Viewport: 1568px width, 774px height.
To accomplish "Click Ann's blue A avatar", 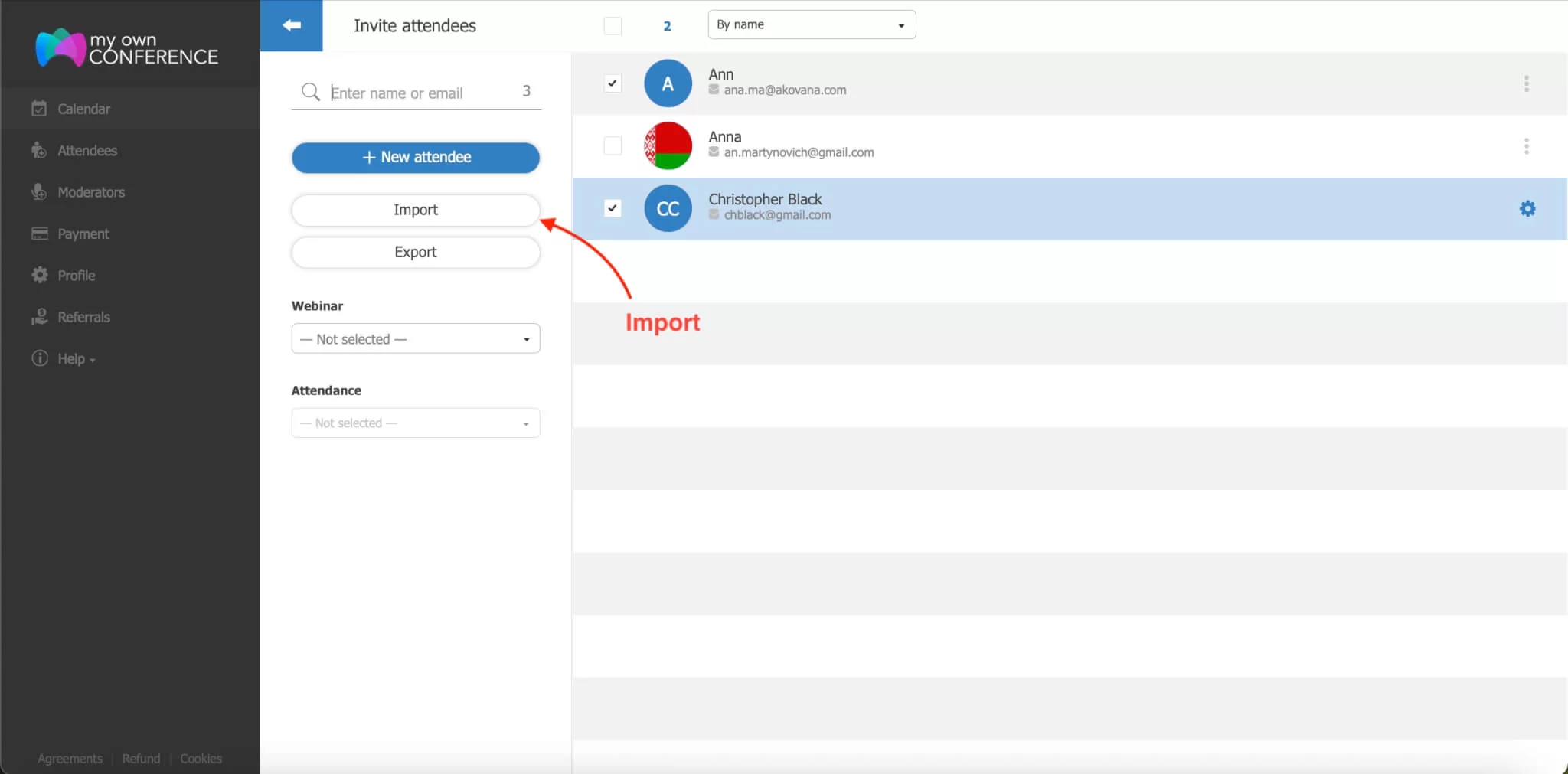I will coord(668,83).
